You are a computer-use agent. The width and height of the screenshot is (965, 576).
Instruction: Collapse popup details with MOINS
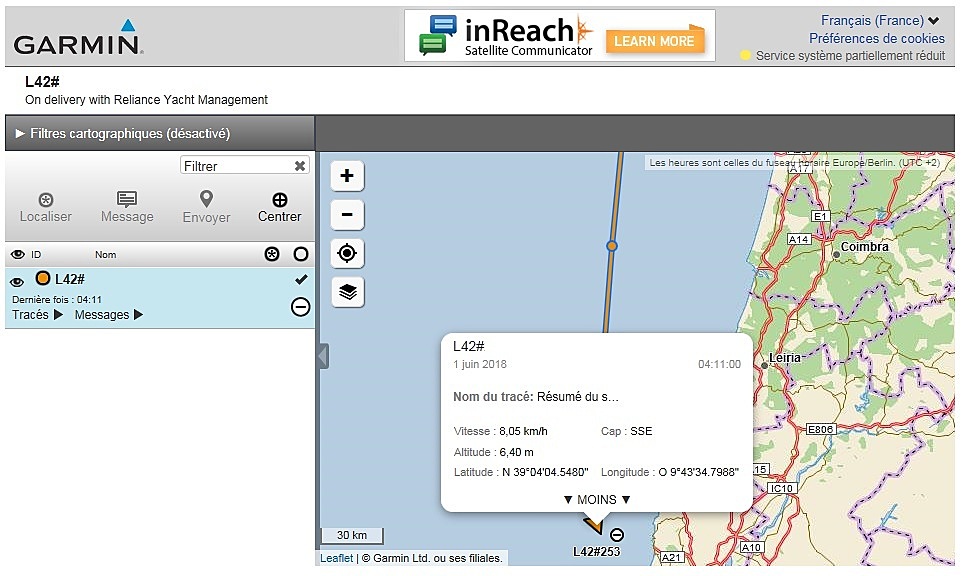(597, 500)
